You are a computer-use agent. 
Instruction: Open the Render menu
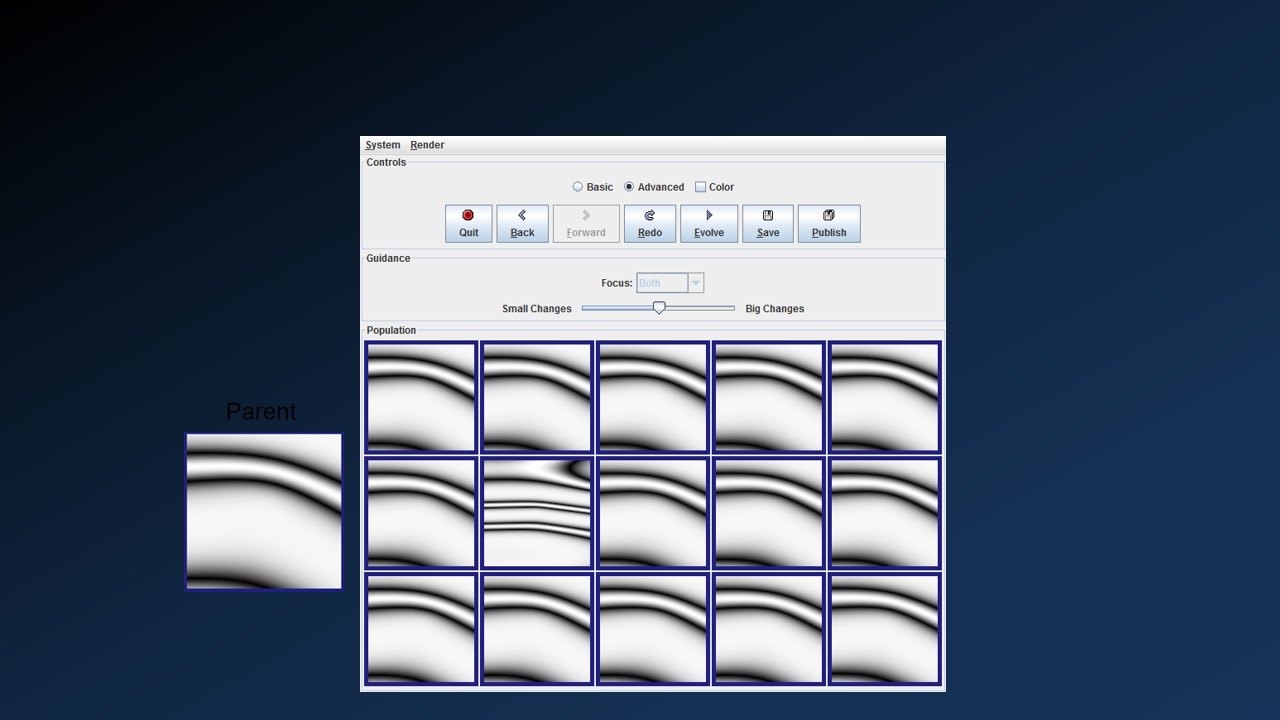tap(427, 145)
